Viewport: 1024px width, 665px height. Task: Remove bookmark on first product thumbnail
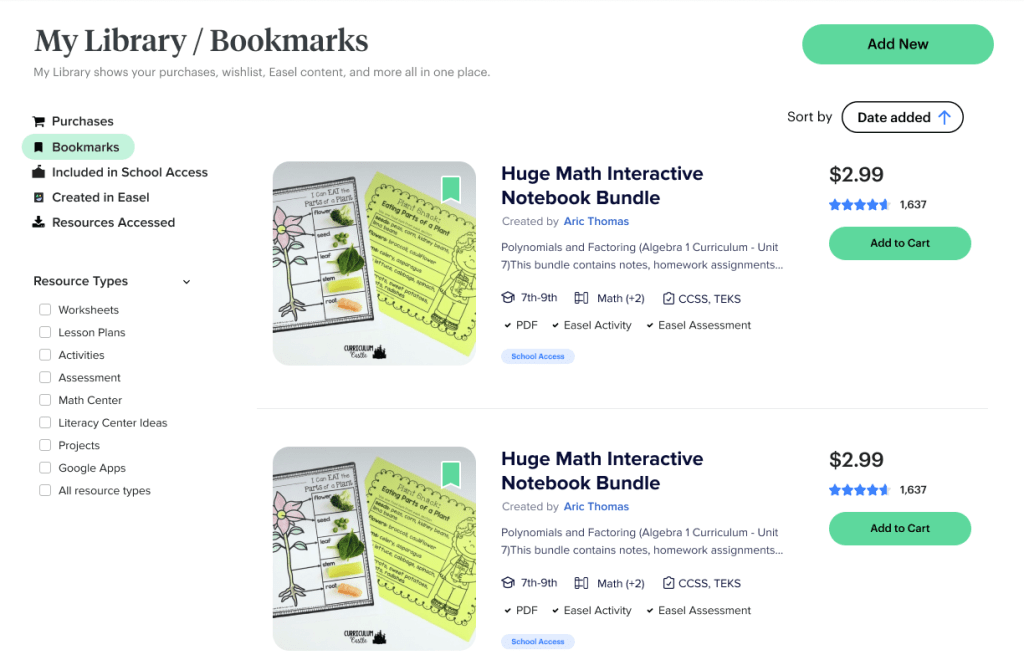click(450, 189)
